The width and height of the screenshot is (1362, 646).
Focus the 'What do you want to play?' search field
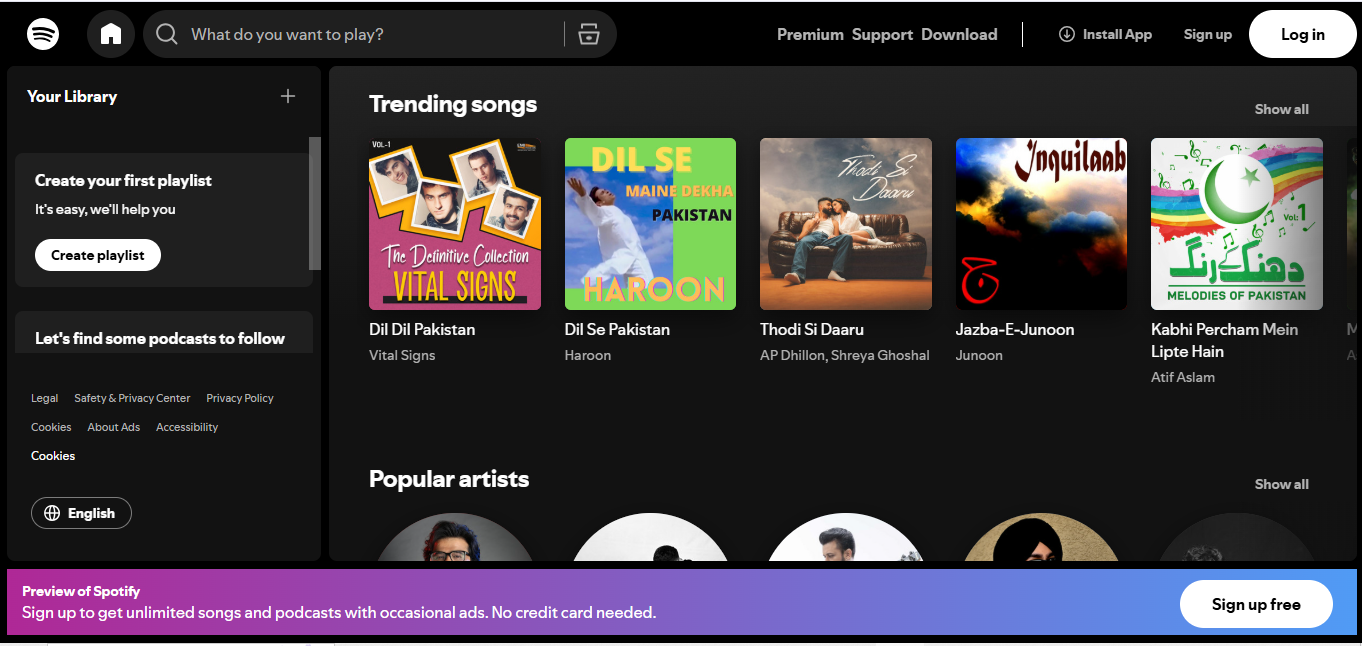(380, 34)
